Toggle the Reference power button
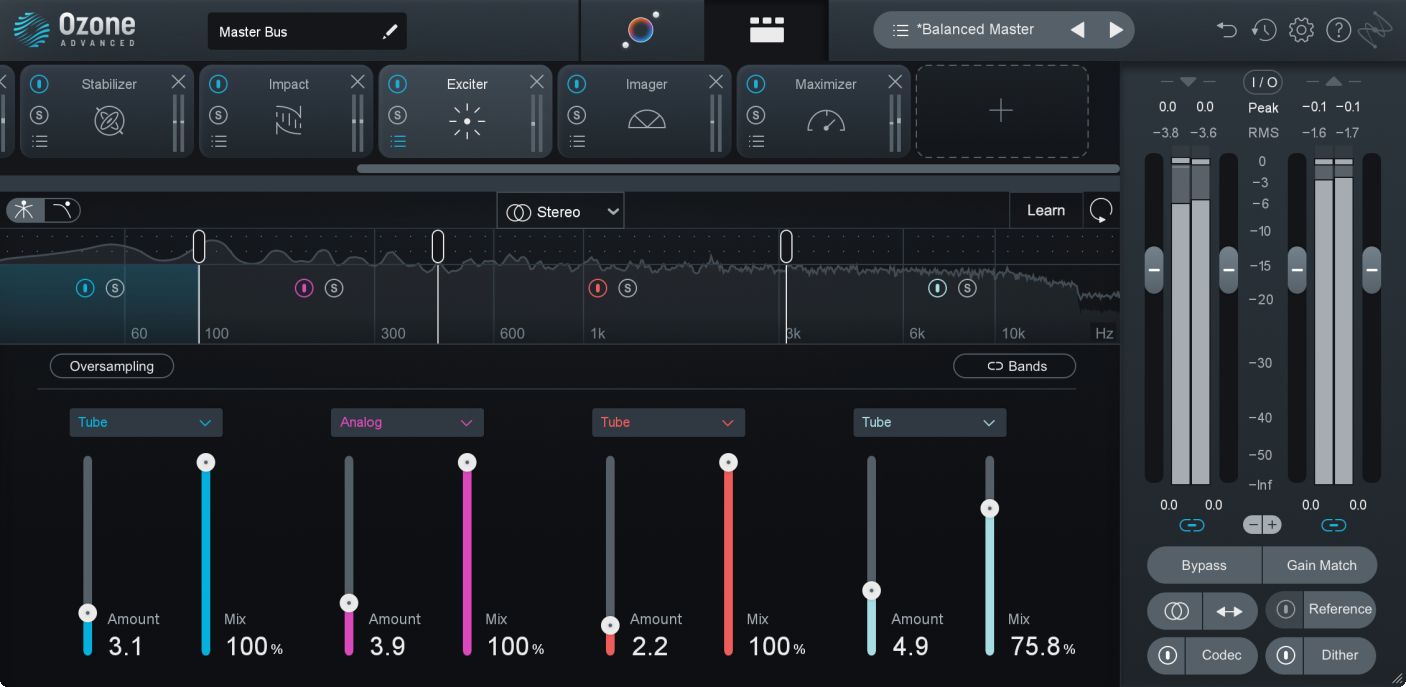This screenshot has height=687, width=1406. 1285,609
